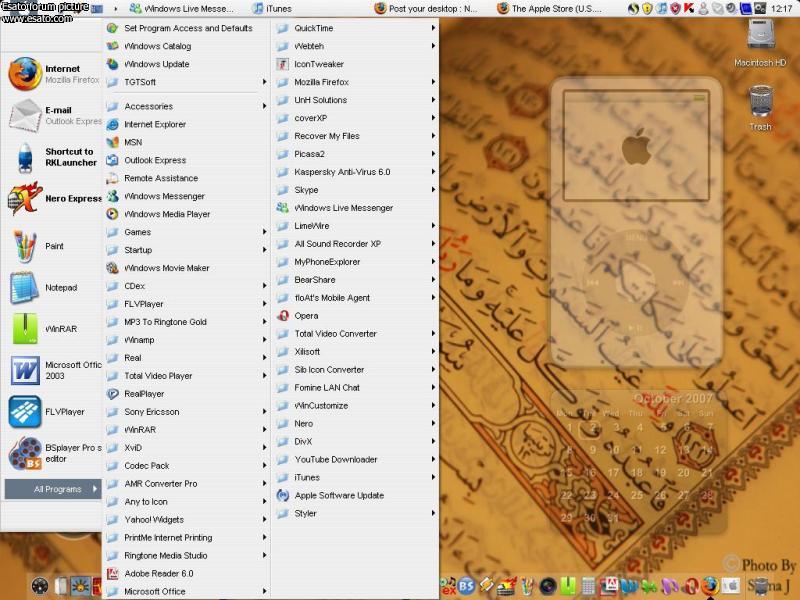Open Windows Update from the programs menu
800x600 pixels.
click(x=186, y=64)
